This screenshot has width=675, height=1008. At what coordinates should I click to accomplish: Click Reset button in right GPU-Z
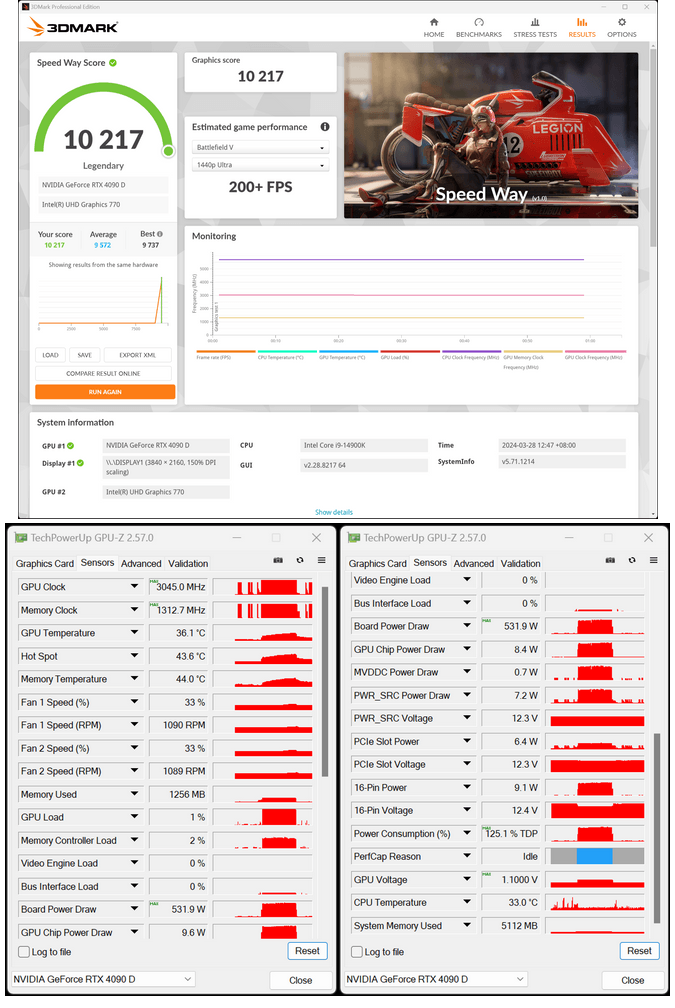point(640,951)
